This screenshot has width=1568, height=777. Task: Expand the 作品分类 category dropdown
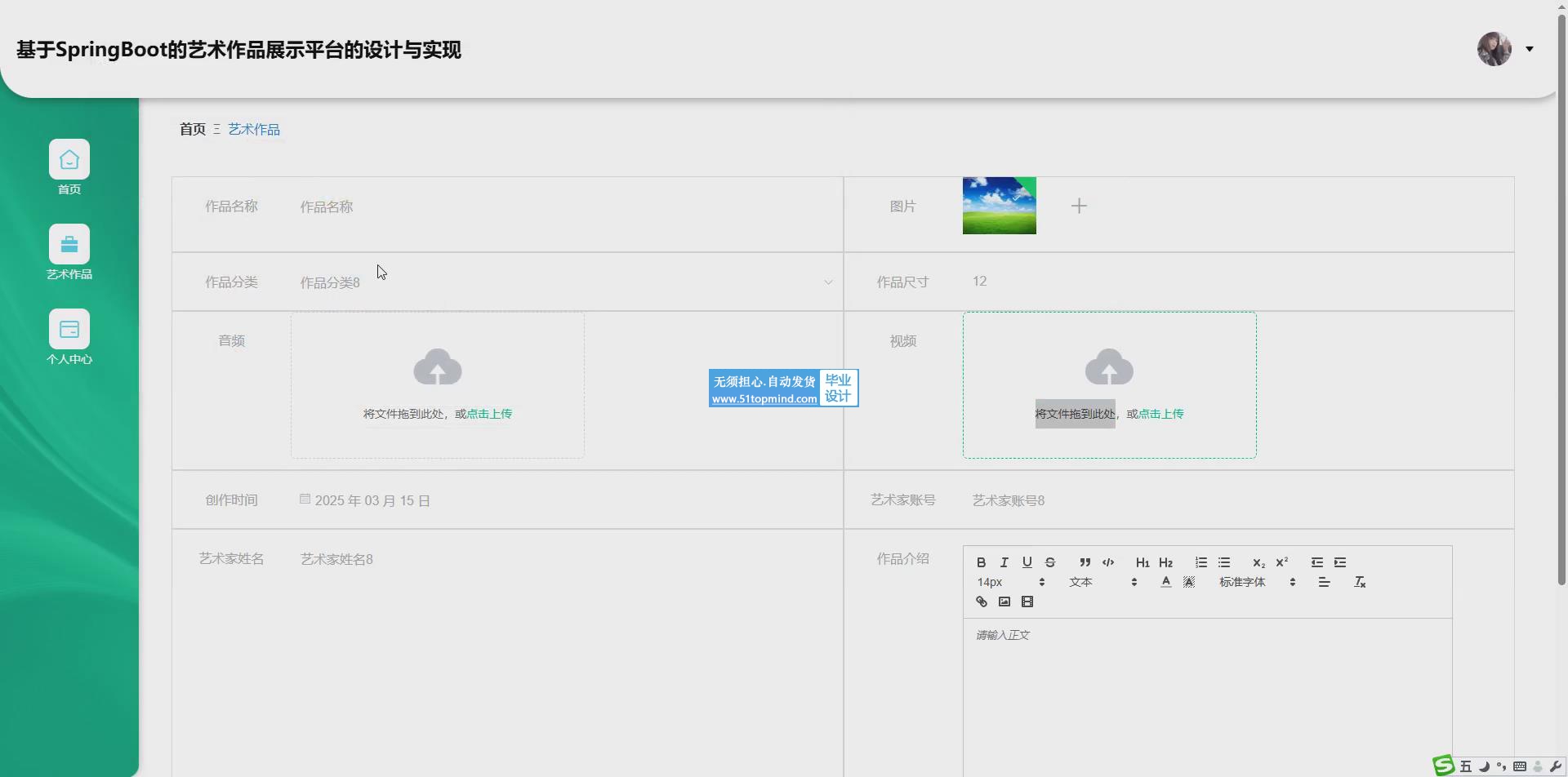563,282
